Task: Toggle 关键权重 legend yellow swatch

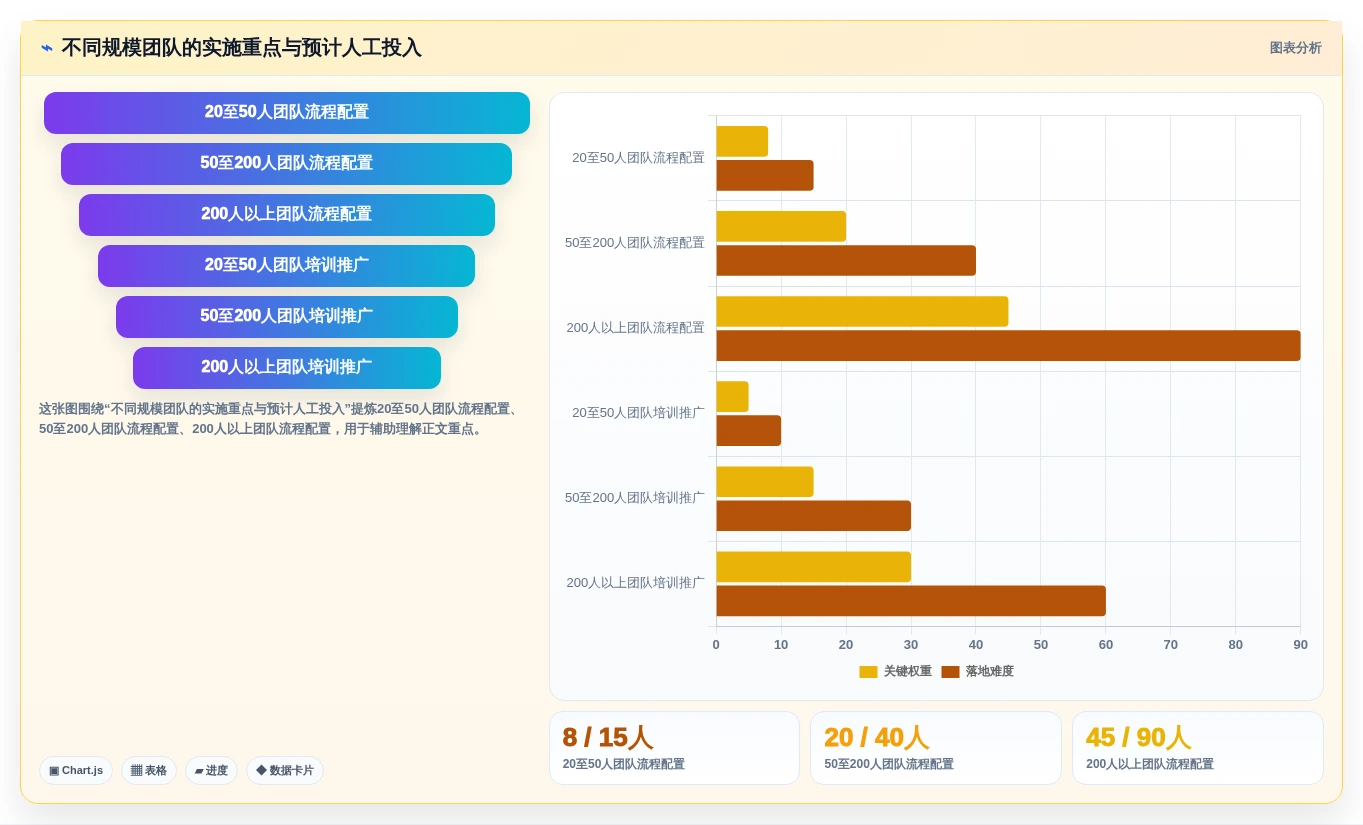Action: [868, 672]
